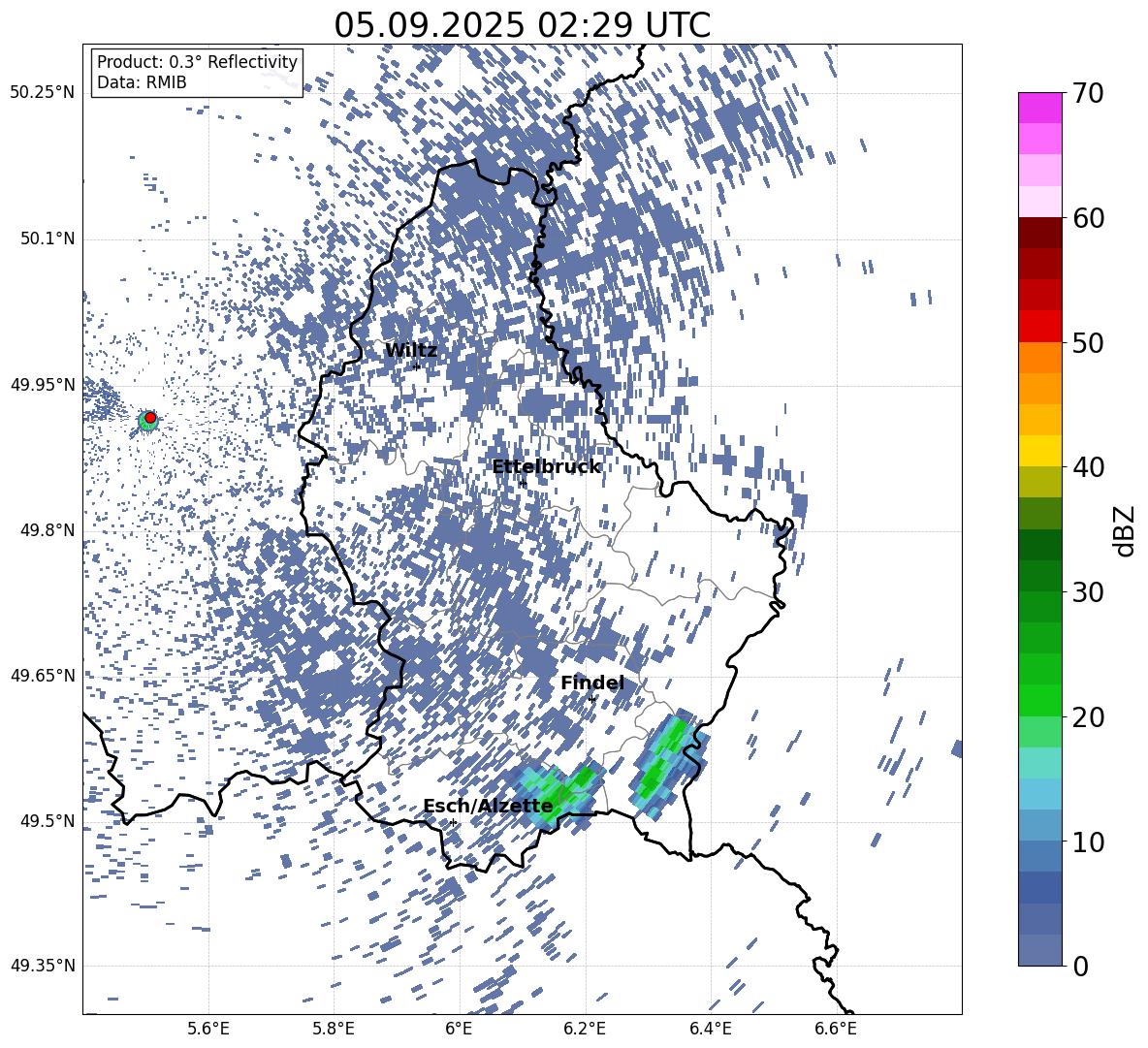The image size is (1148, 1048).
Task: Click the 20 dBZ colorbar label
Action: coord(1087,717)
